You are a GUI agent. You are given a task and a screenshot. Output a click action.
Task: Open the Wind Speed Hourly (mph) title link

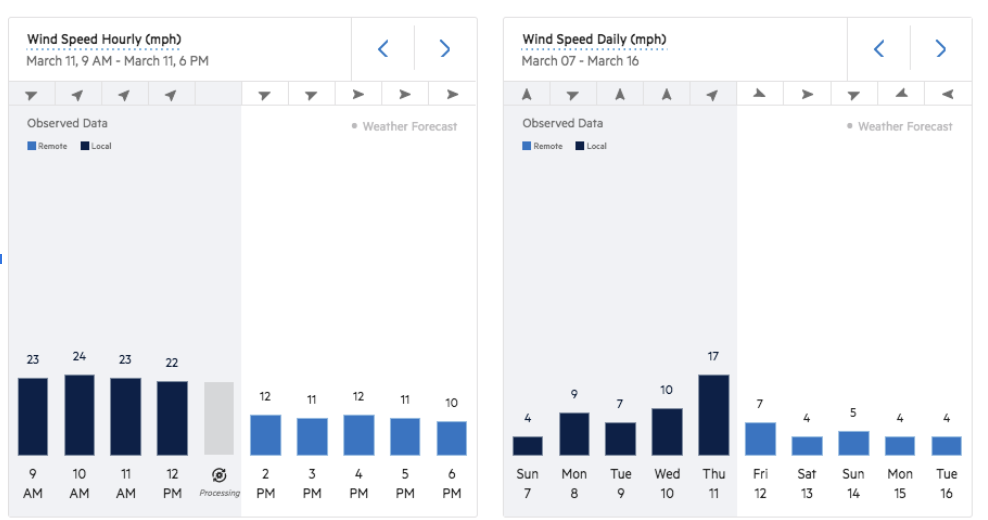pos(104,39)
